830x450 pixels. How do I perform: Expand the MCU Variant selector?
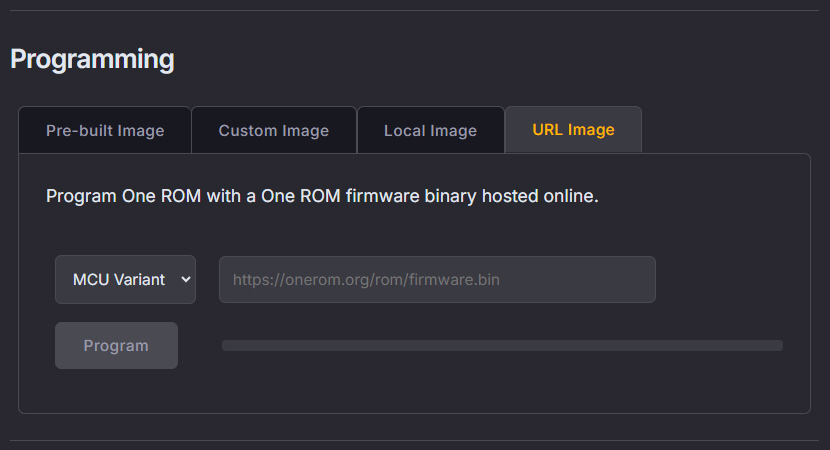click(125, 280)
